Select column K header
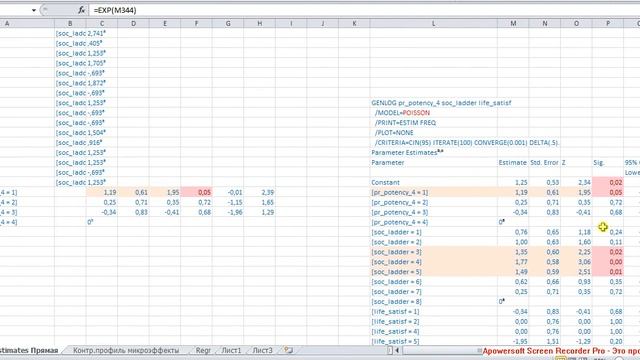 tap(354, 24)
